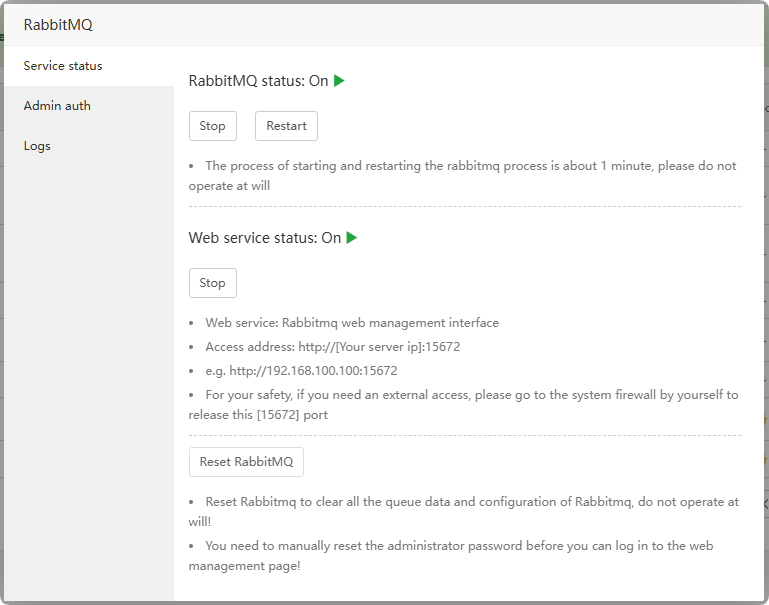This screenshot has width=769, height=605.
Task: Click the RabbitMQ dialog title
Action: coord(58,24)
